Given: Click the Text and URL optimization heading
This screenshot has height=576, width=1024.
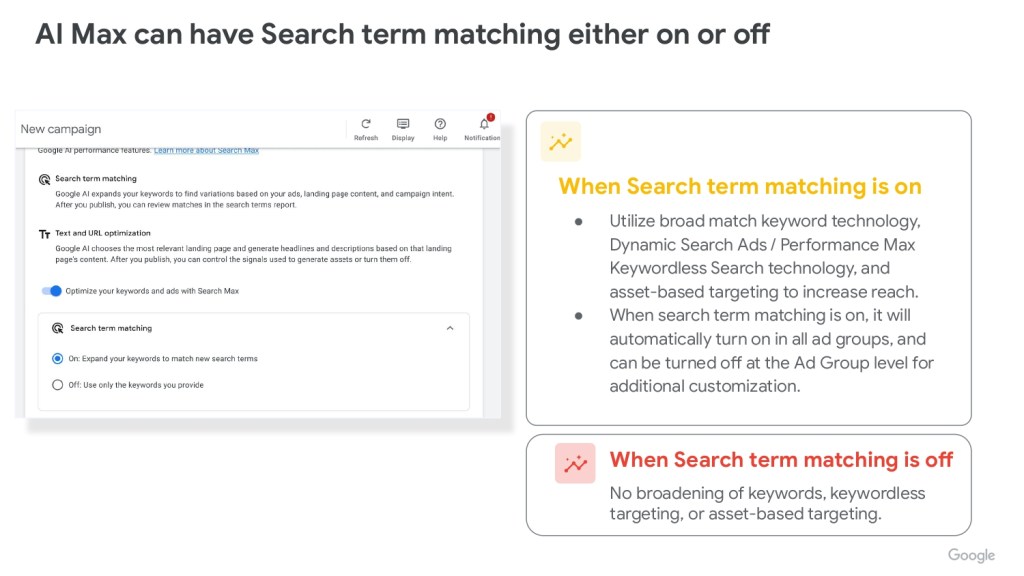Looking at the screenshot, I should [103, 233].
